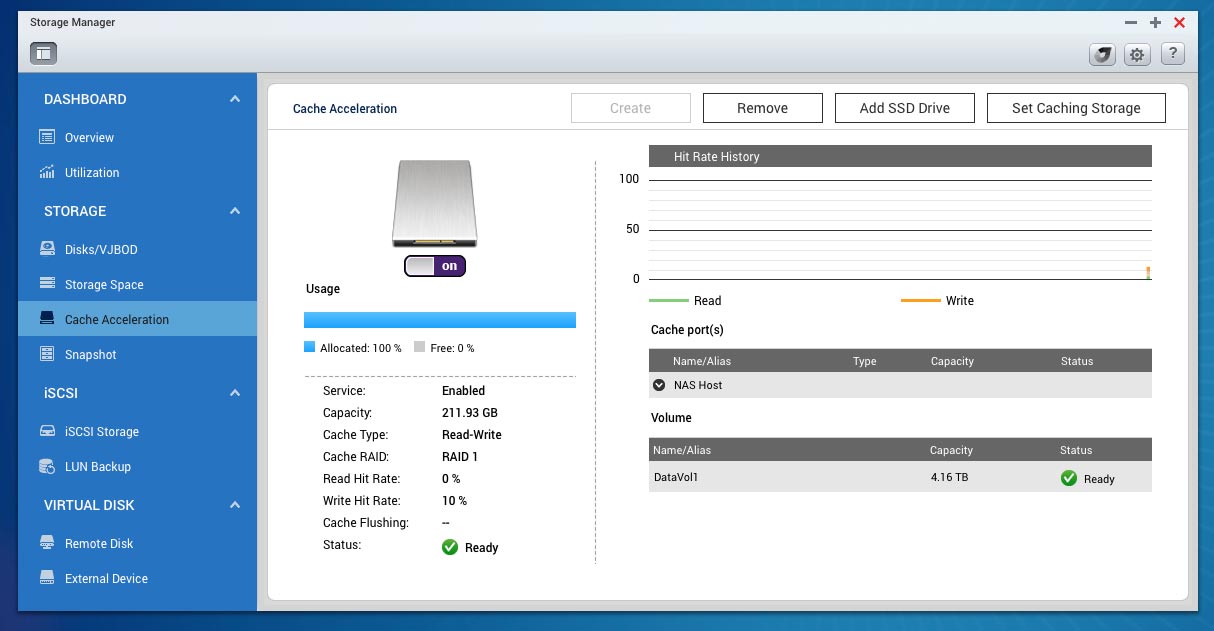Select the DataVol1 volume row

click(900, 477)
